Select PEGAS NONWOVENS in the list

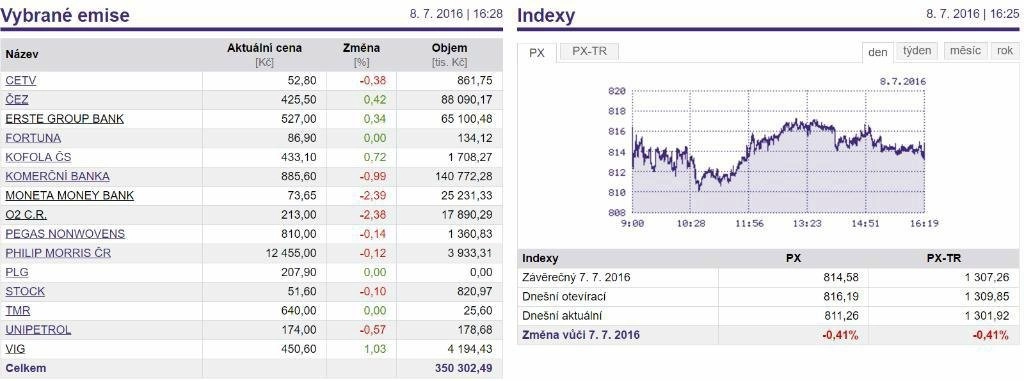coord(65,234)
